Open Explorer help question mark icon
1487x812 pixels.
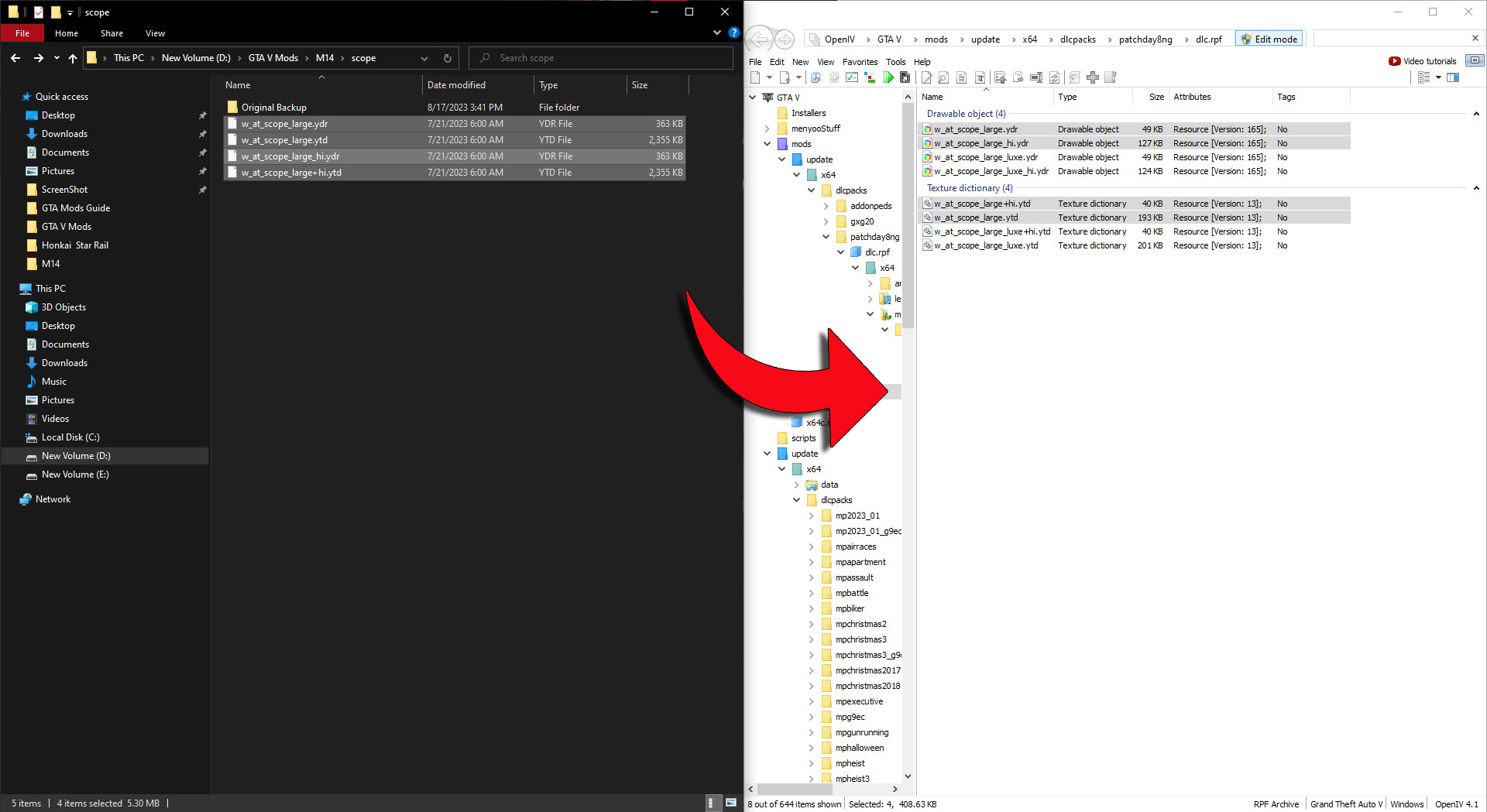pyautogui.click(x=733, y=33)
